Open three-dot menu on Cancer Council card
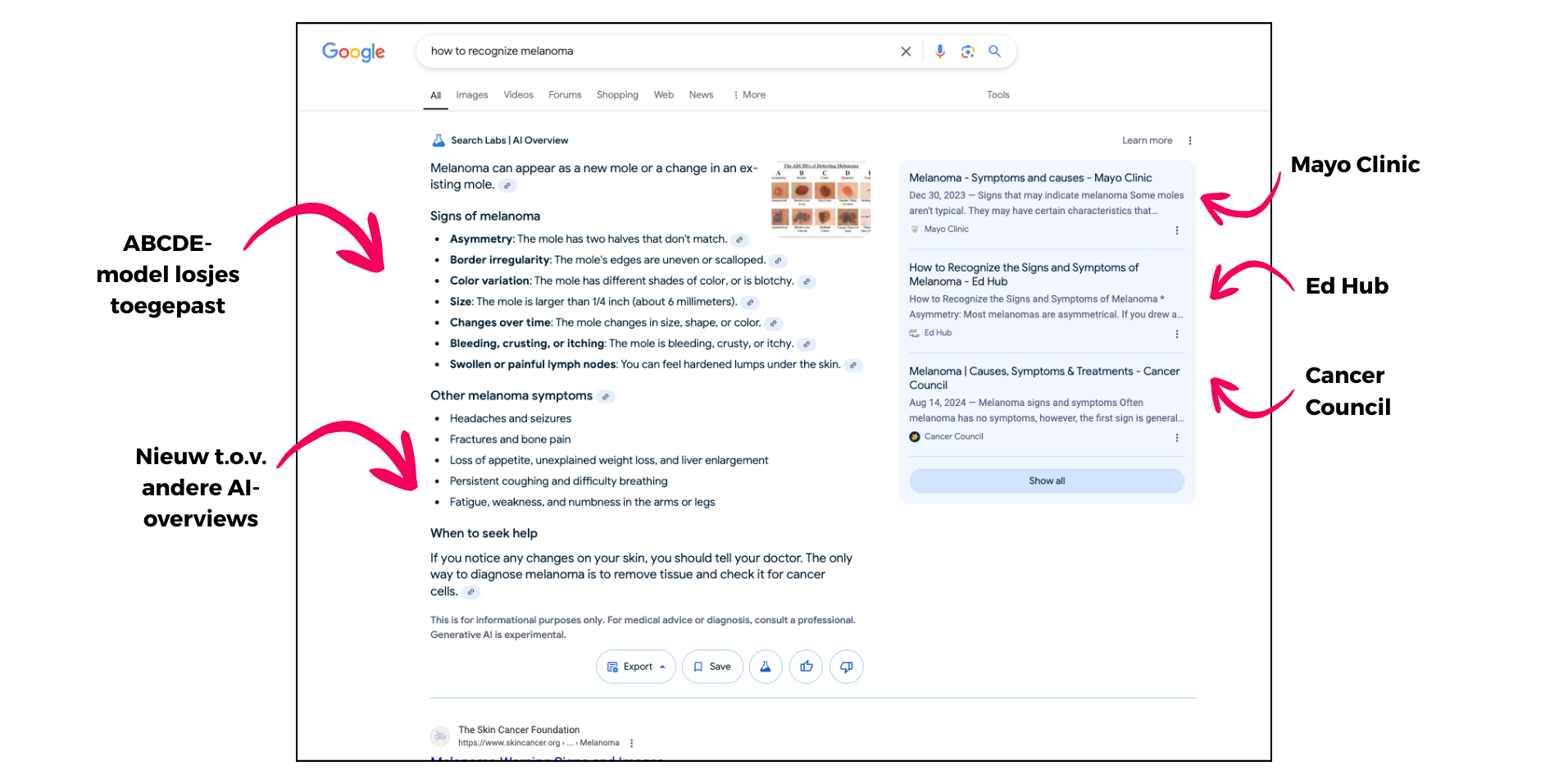 (1177, 438)
